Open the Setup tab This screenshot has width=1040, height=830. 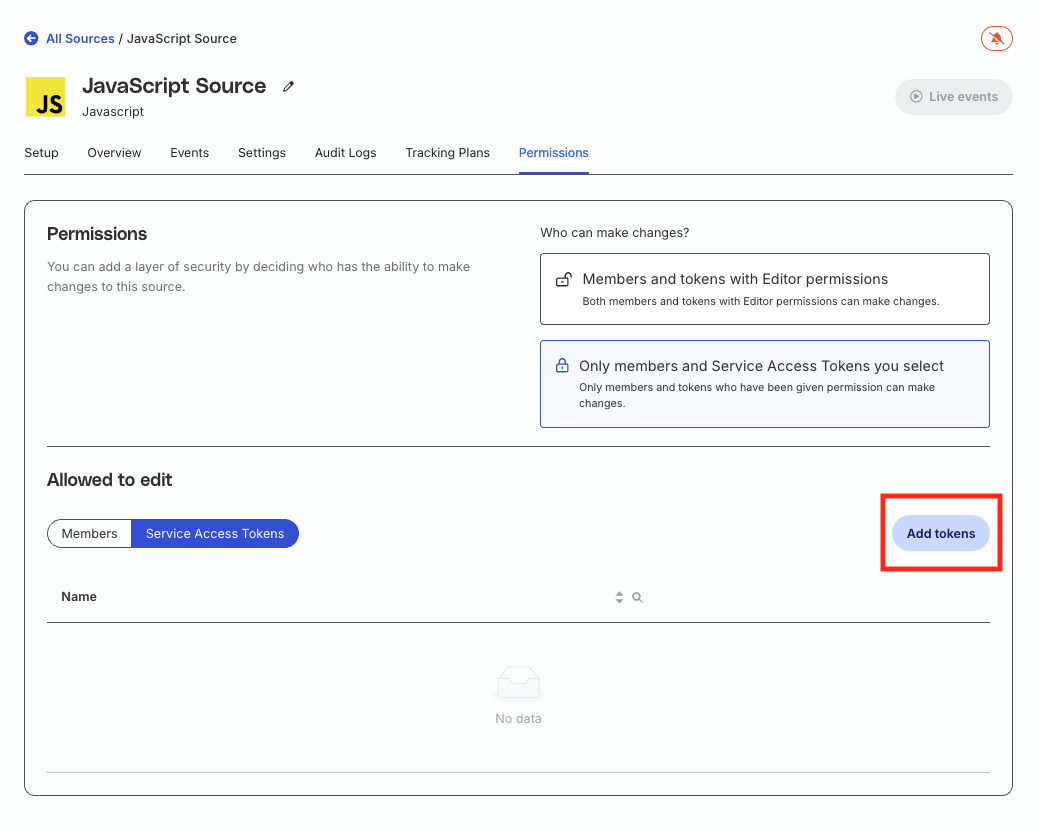coord(41,153)
